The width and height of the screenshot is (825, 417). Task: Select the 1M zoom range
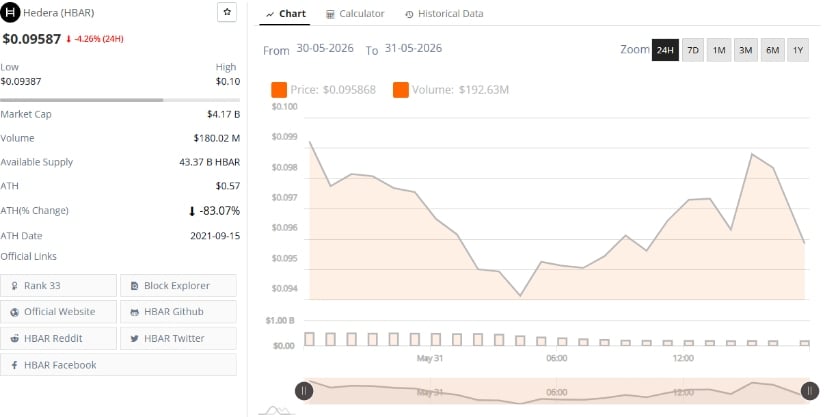pos(719,50)
